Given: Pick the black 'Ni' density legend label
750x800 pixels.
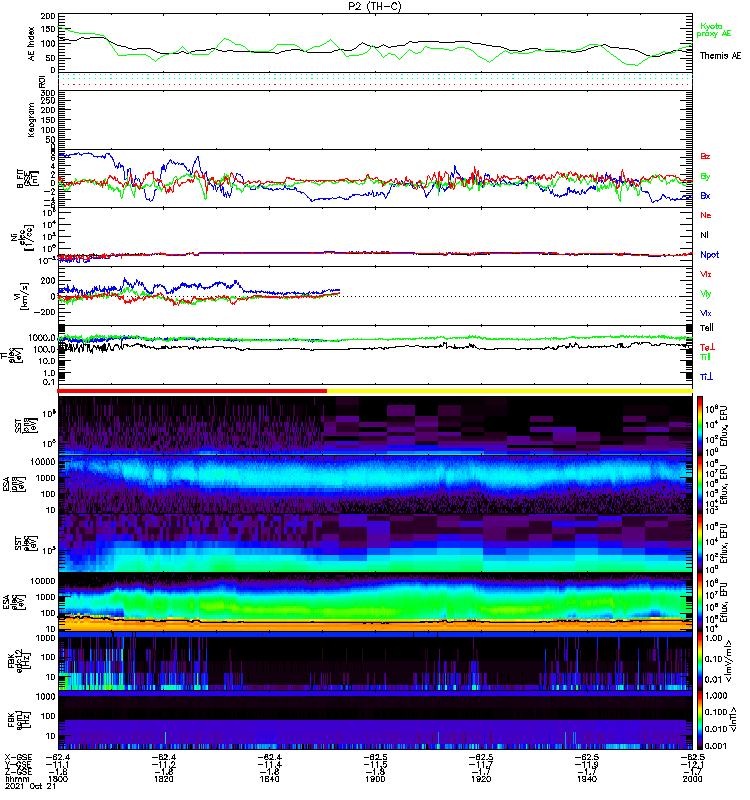Looking at the screenshot, I should pyautogui.click(x=705, y=235).
